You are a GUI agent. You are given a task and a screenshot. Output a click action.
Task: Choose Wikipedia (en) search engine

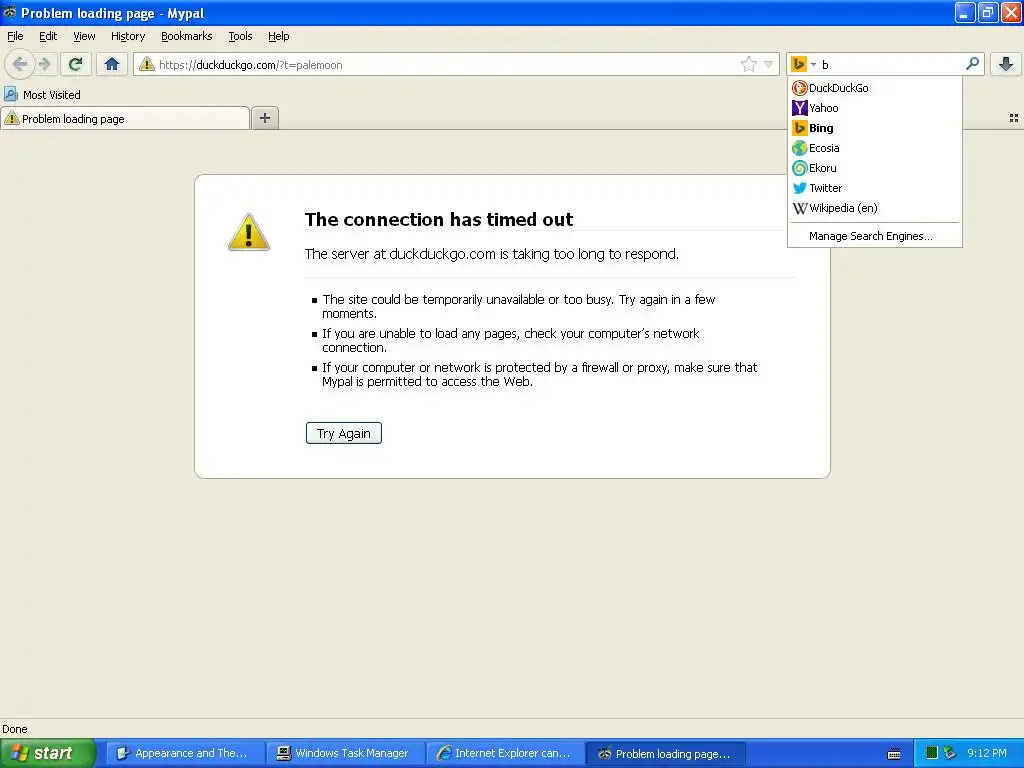[874, 208]
